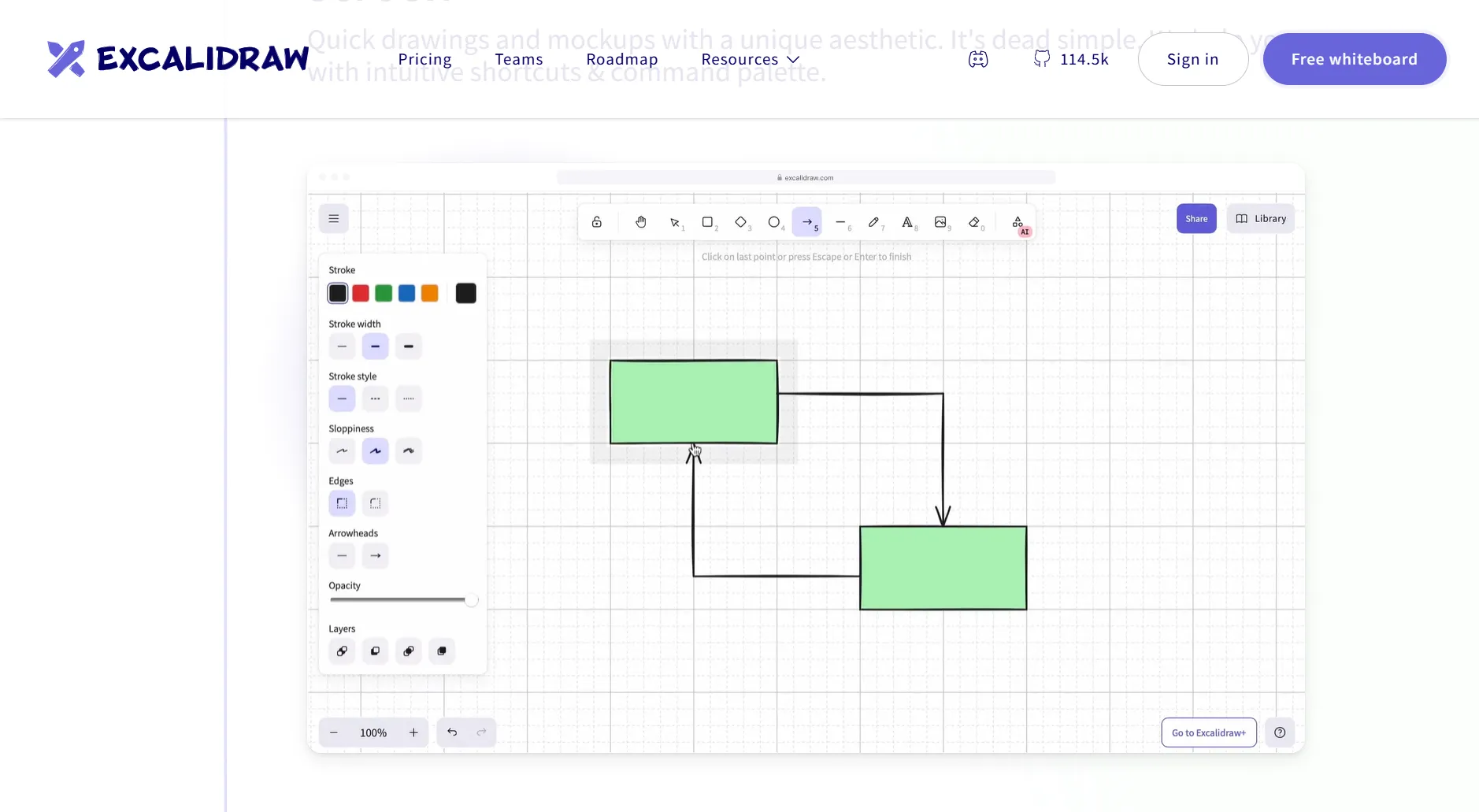Pick the red stroke color swatch
The height and width of the screenshot is (812, 1479).
361,294
